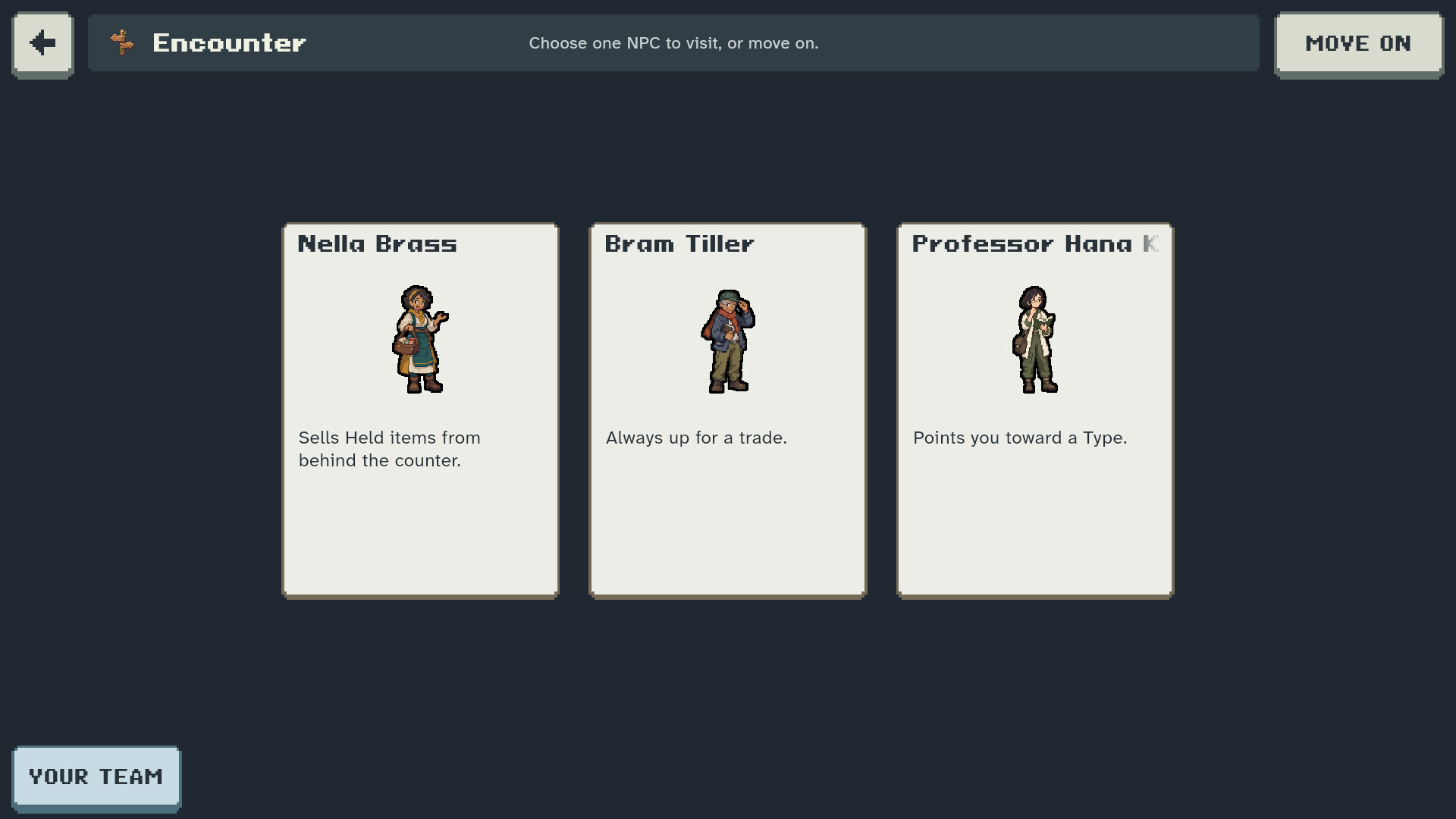This screenshot has height=819, width=1456.
Task: Click 'Choose one NPC to visit' instruction text
Action: (673, 43)
